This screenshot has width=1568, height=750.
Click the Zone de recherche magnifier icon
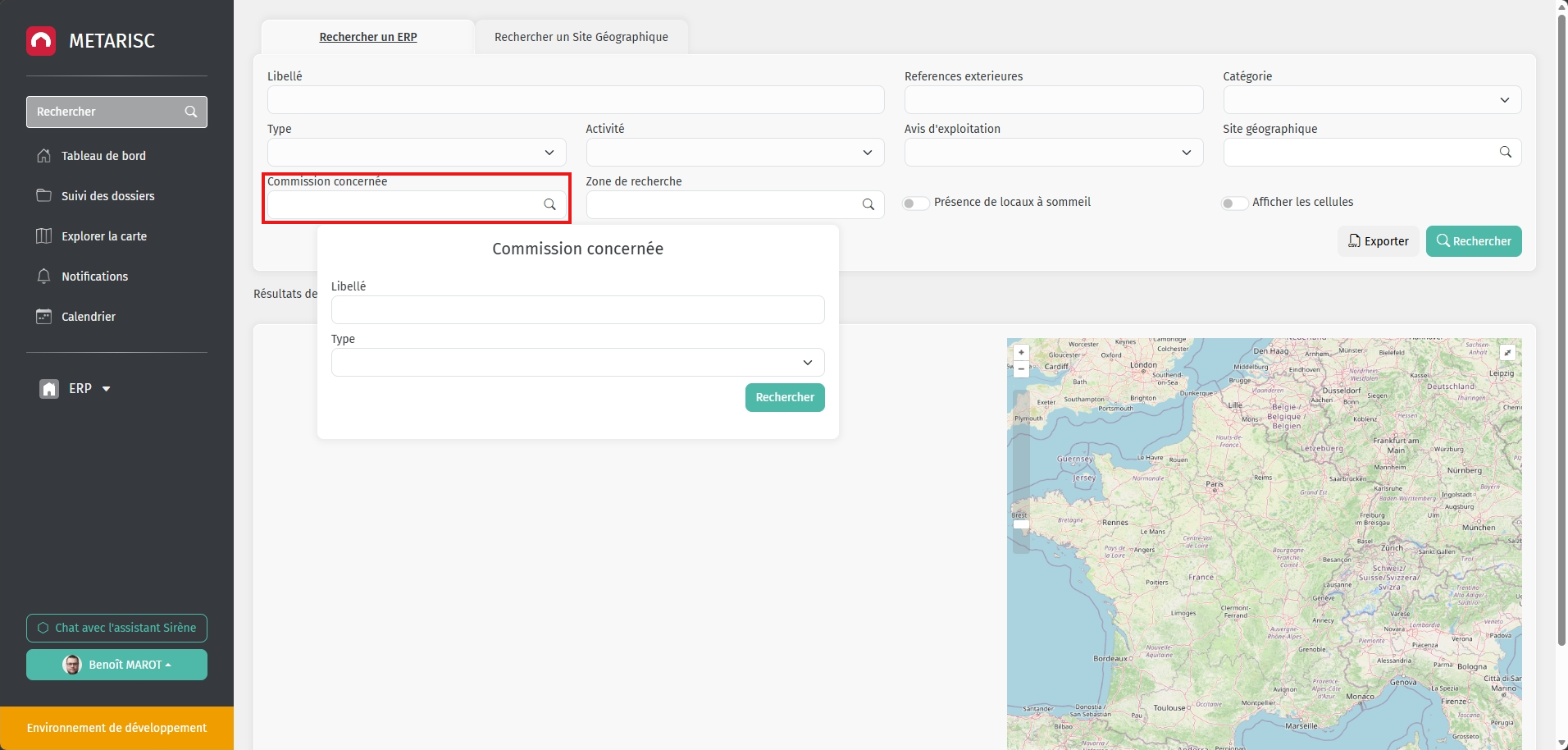pos(868,204)
